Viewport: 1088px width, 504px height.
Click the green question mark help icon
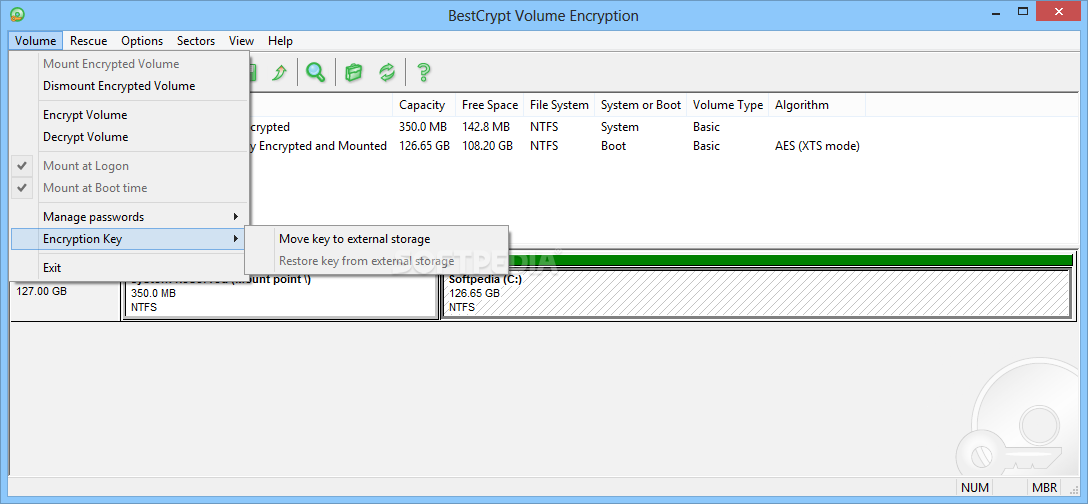pos(423,72)
